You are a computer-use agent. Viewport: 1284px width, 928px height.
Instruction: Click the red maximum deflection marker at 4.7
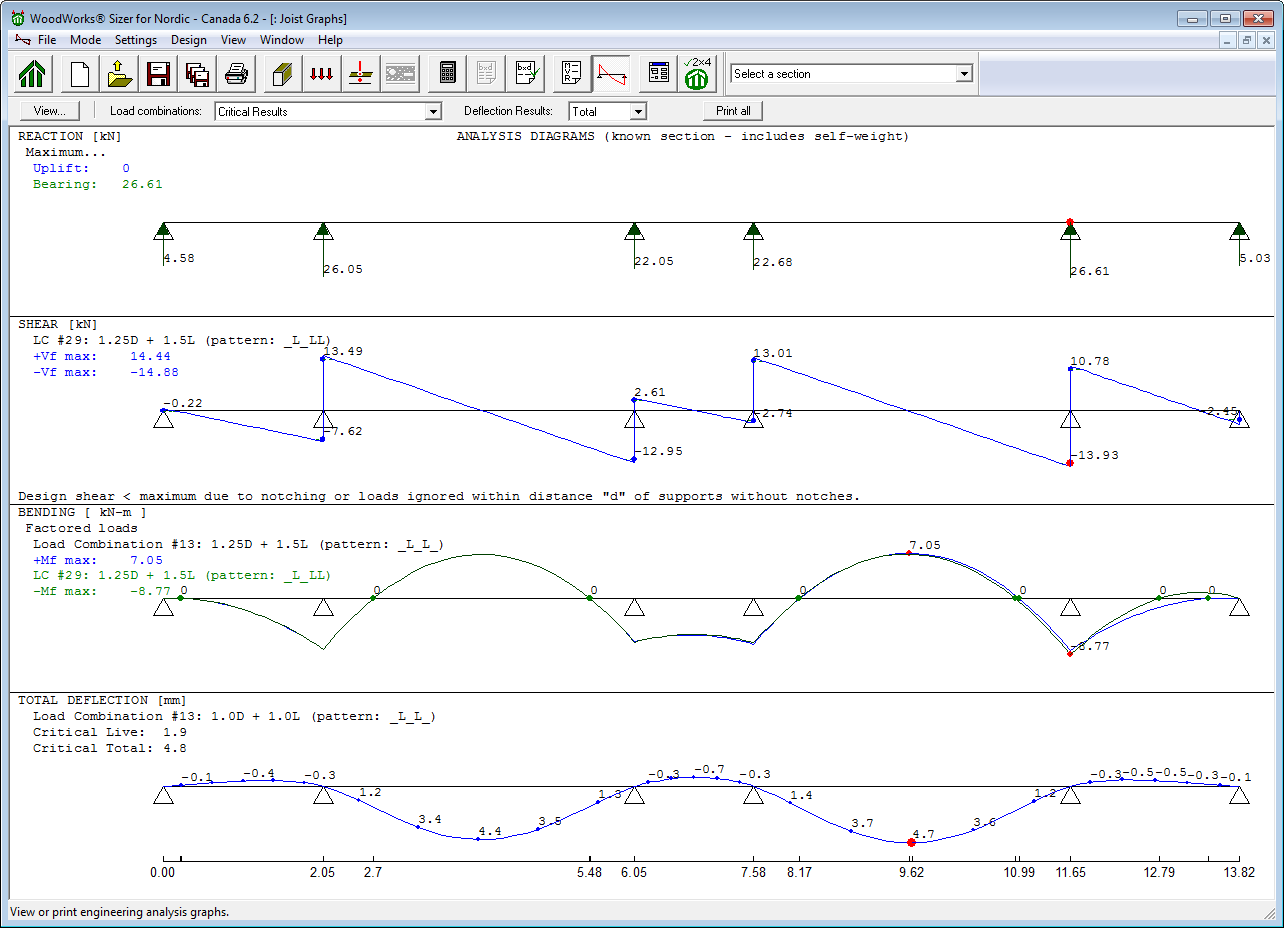(x=911, y=843)
